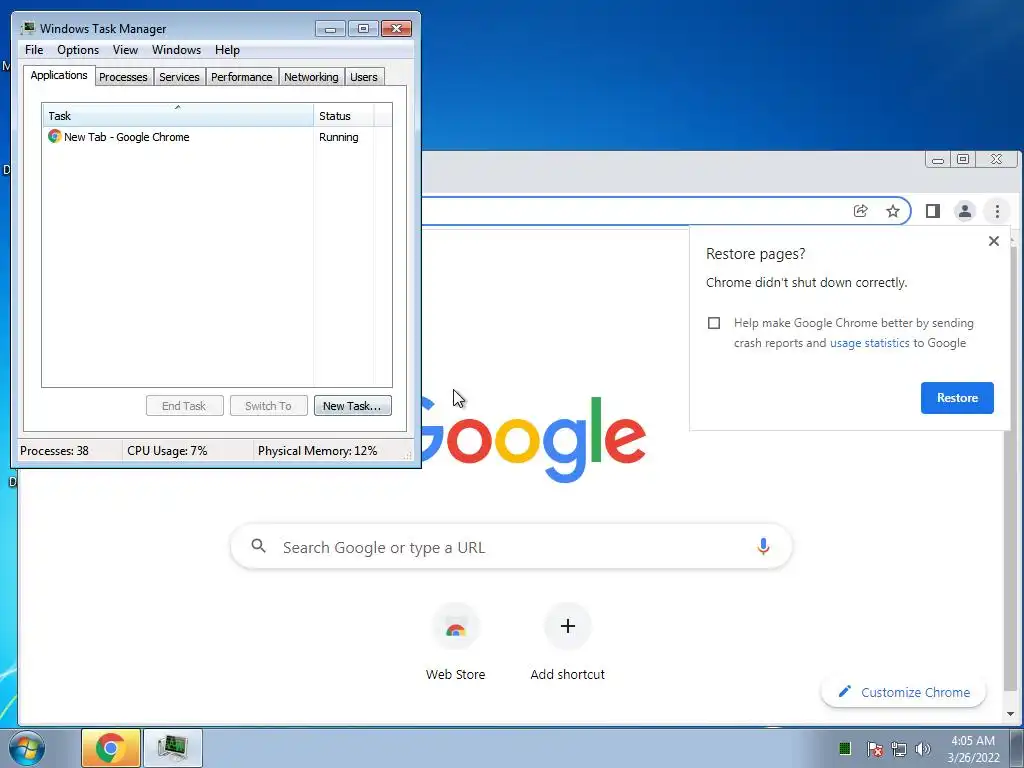
Task: Click the taskbar clock showing 4:05 AM
Action: tap(973, 749)
